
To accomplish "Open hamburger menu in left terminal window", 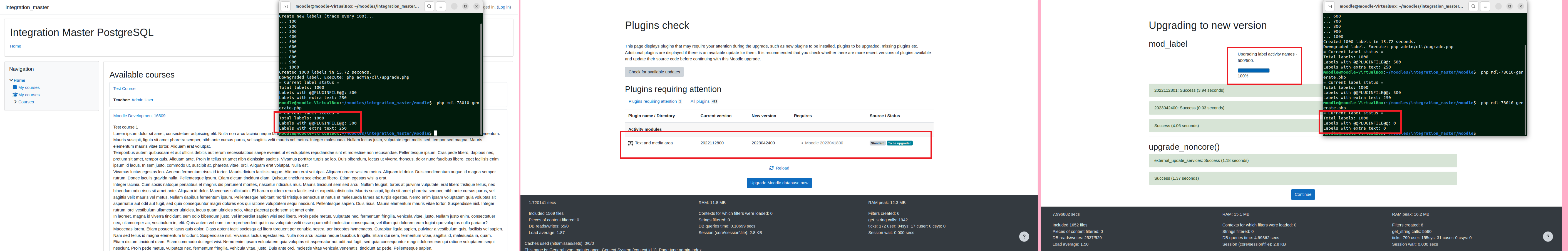I will pos(441,6).
